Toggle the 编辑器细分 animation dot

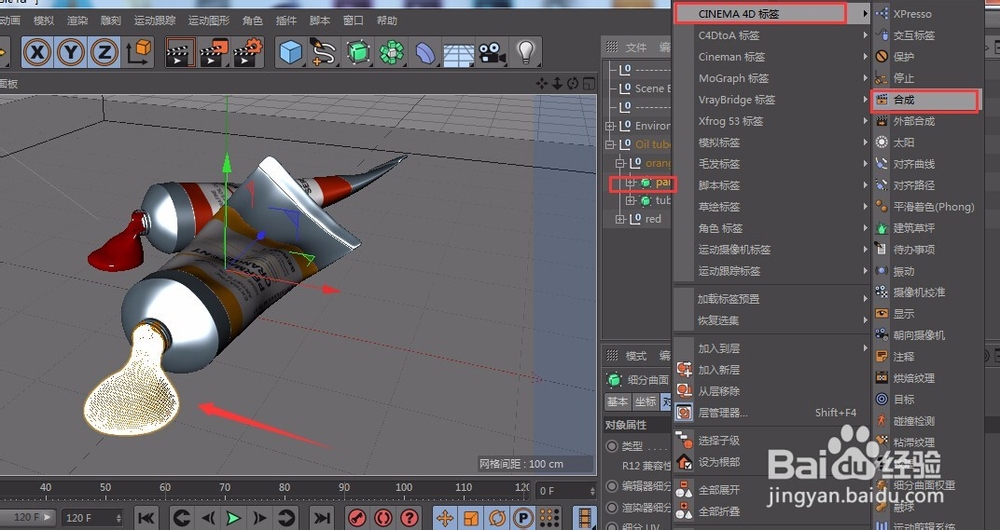[612, 487]
